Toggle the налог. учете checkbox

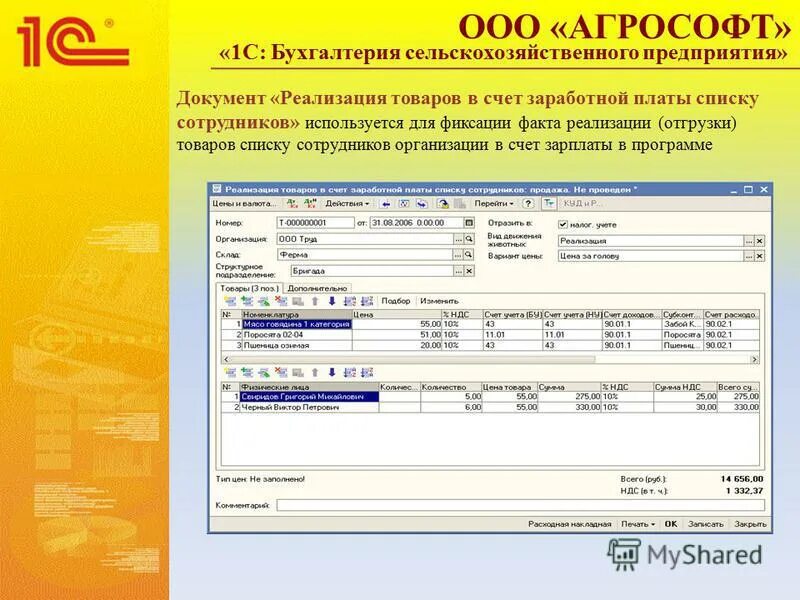(x=562, y=225)
